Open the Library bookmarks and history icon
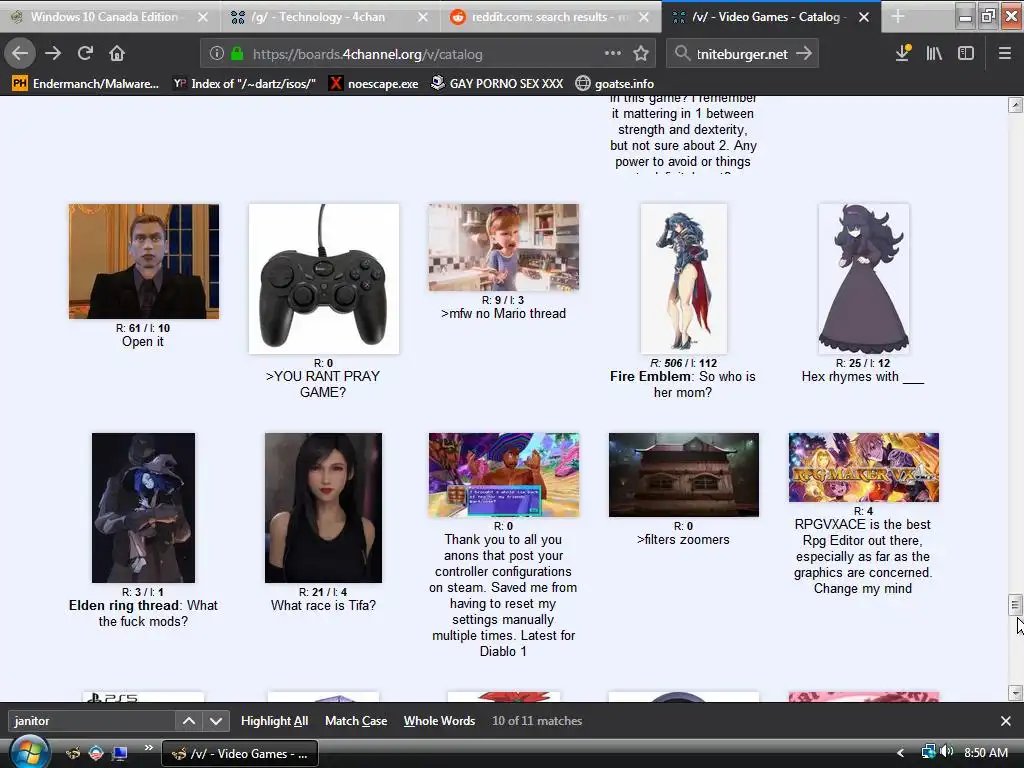 tap(934, 54)
